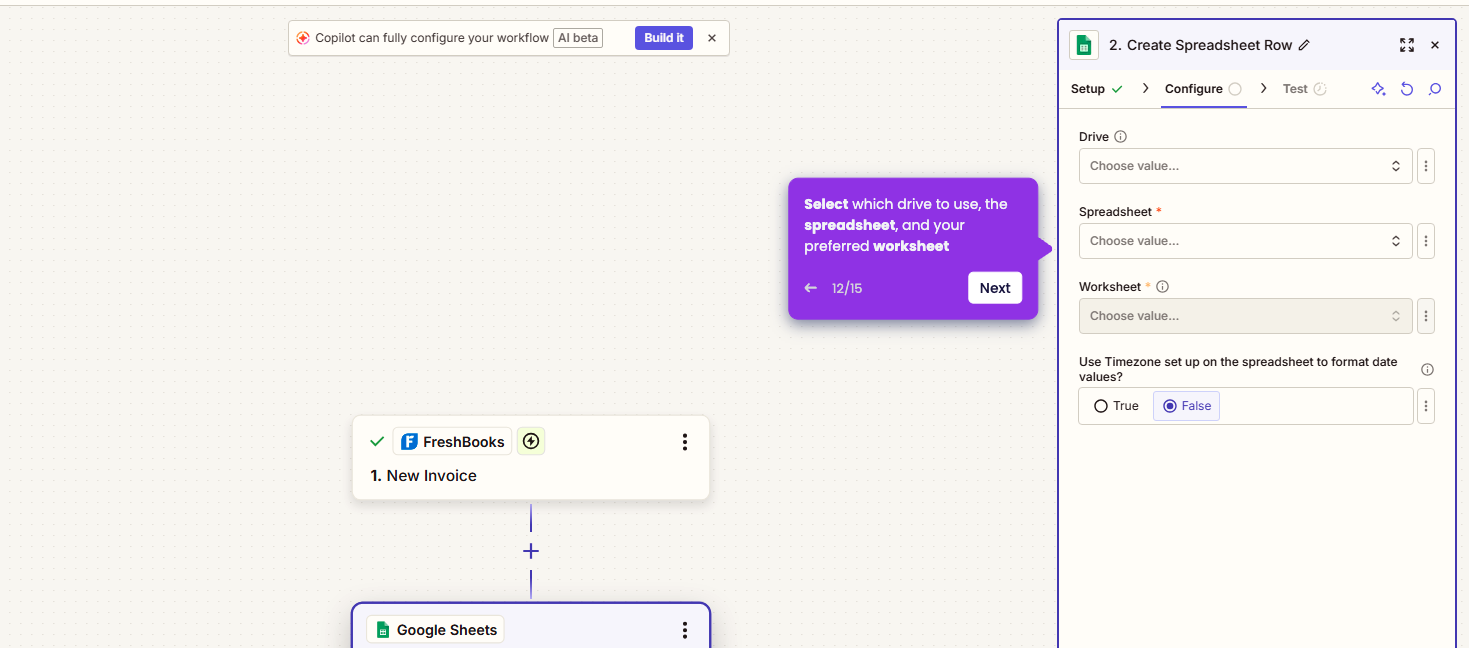1469x648 pixels.
Task: Click the undo/refresh arrow icon in panel
Action: (1407, 89)
